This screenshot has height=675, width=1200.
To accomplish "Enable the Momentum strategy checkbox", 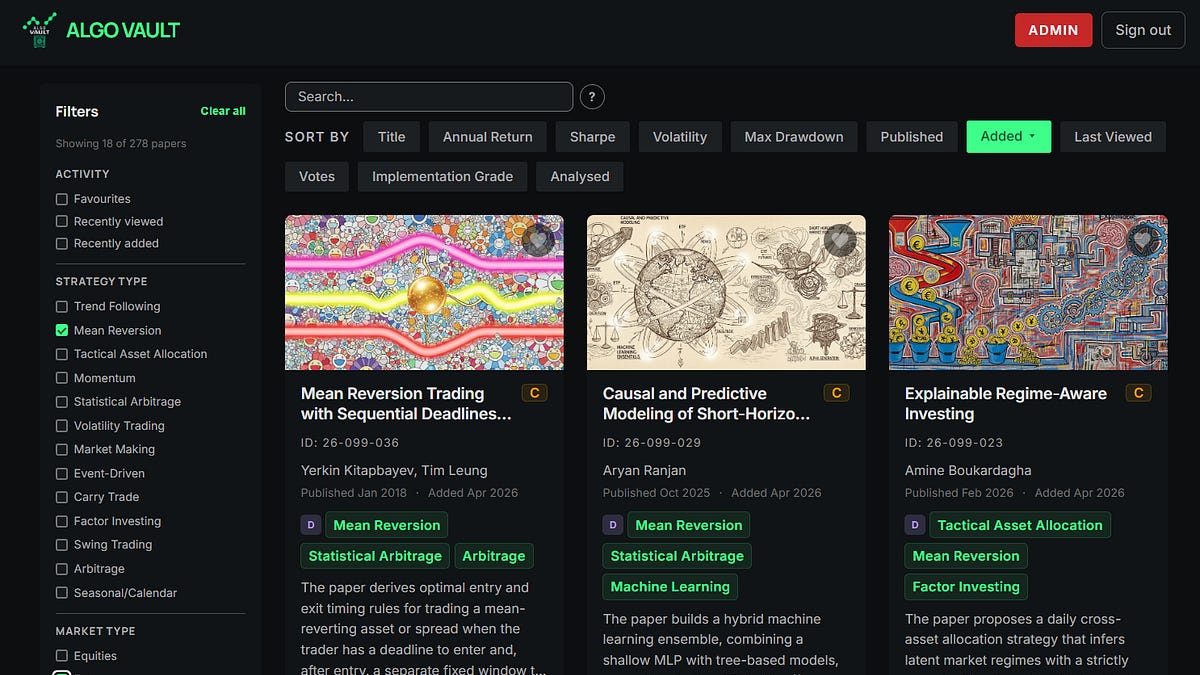I will click(62, 378).
